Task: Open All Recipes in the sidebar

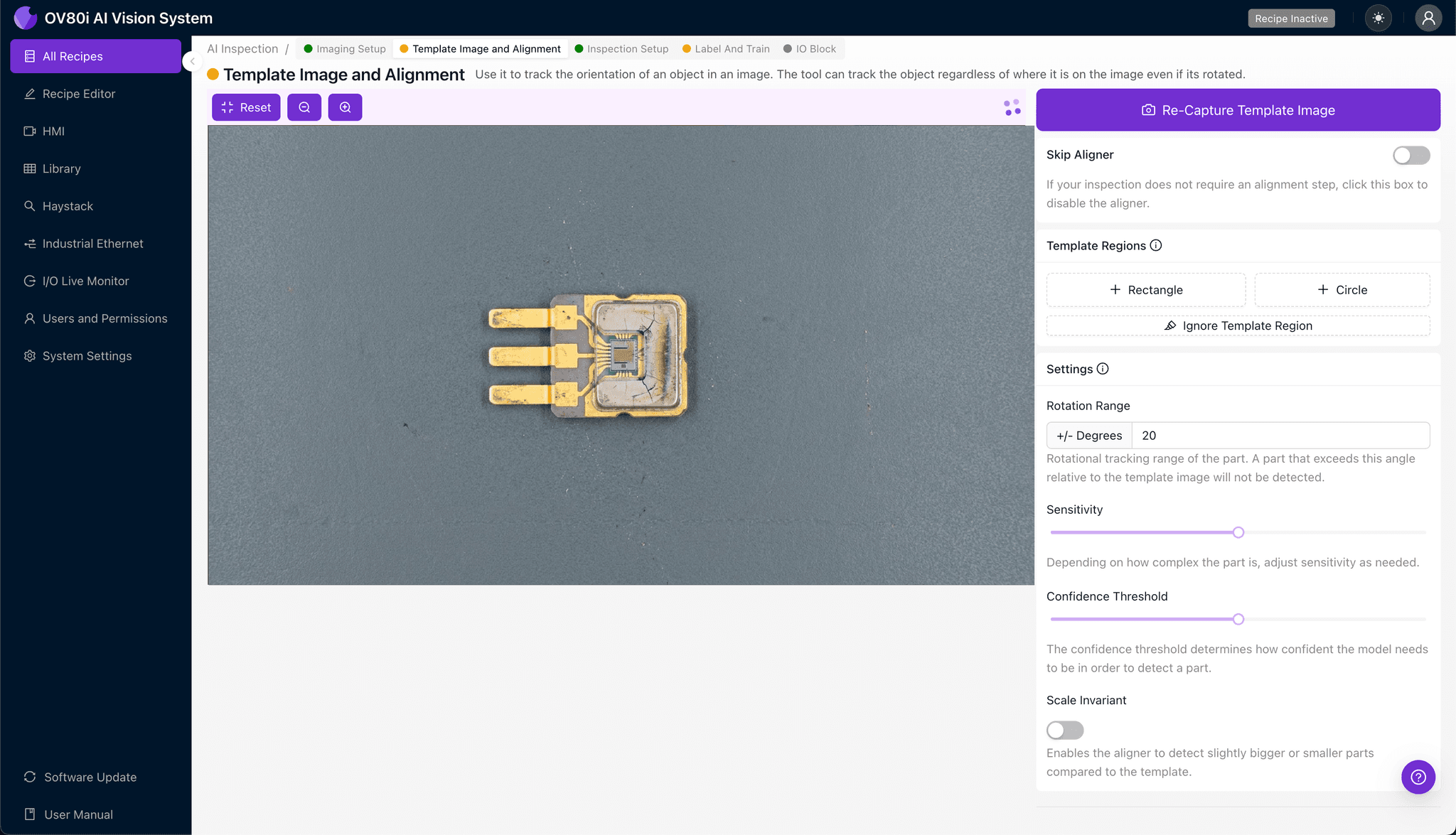Action: coord(96,56)
